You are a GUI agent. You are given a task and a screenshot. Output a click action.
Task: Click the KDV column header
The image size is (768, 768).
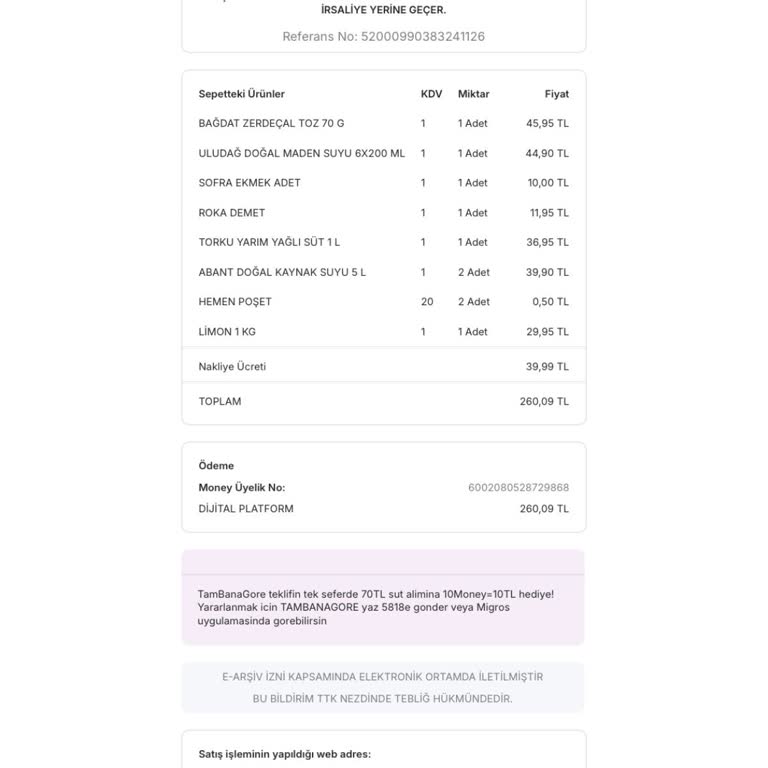tap(432, 94)
